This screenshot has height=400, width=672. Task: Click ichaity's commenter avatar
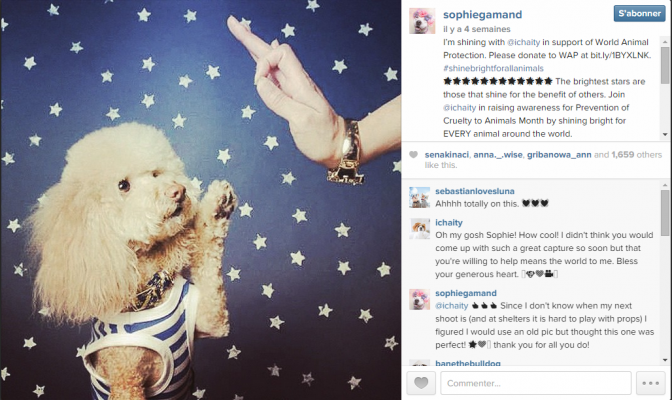coord(420,229)
